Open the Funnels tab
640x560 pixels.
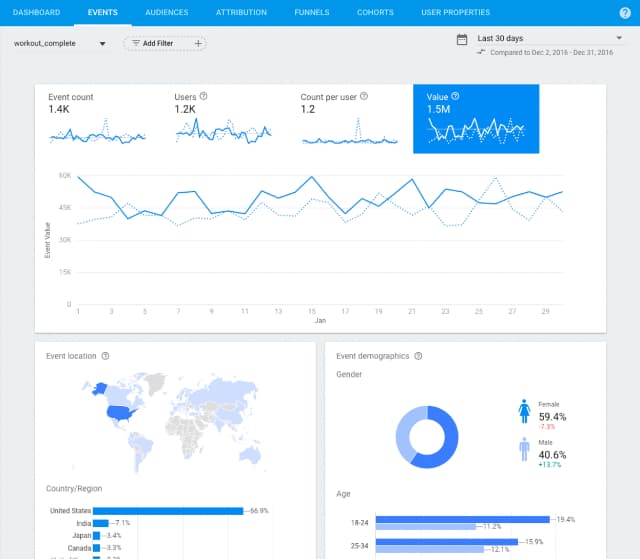(x=312, y=13)
